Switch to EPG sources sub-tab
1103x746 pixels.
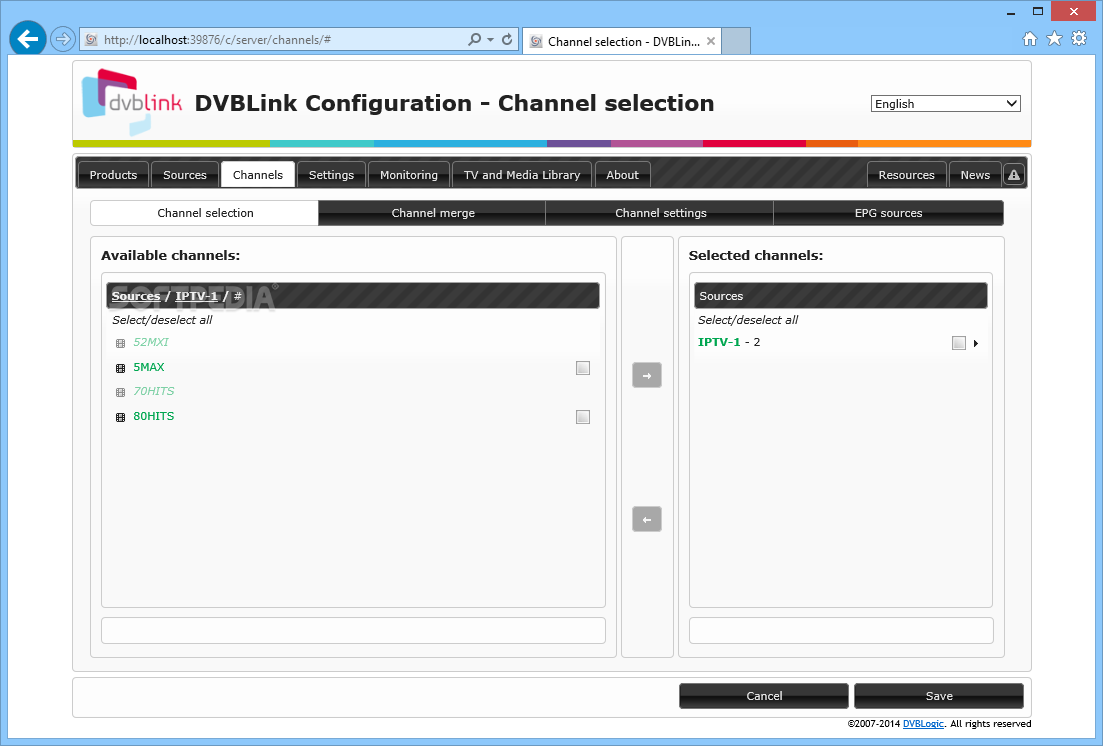point(888,213)
